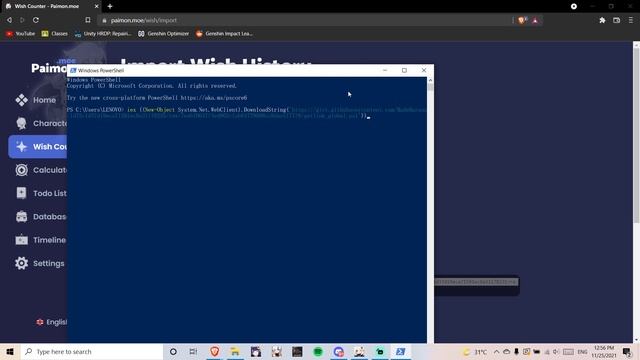Close the Wish Counter browser tab
Image resolution: width=640 pixels, height=360 pixels.
tap(97, 7)
